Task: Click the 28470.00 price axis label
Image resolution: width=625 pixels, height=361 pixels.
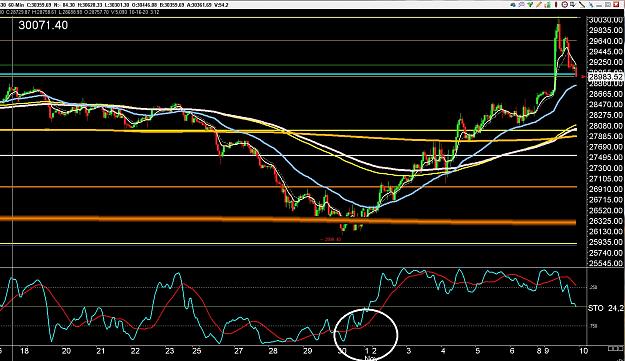Action: pyautogui.click(x=605, y=105)
